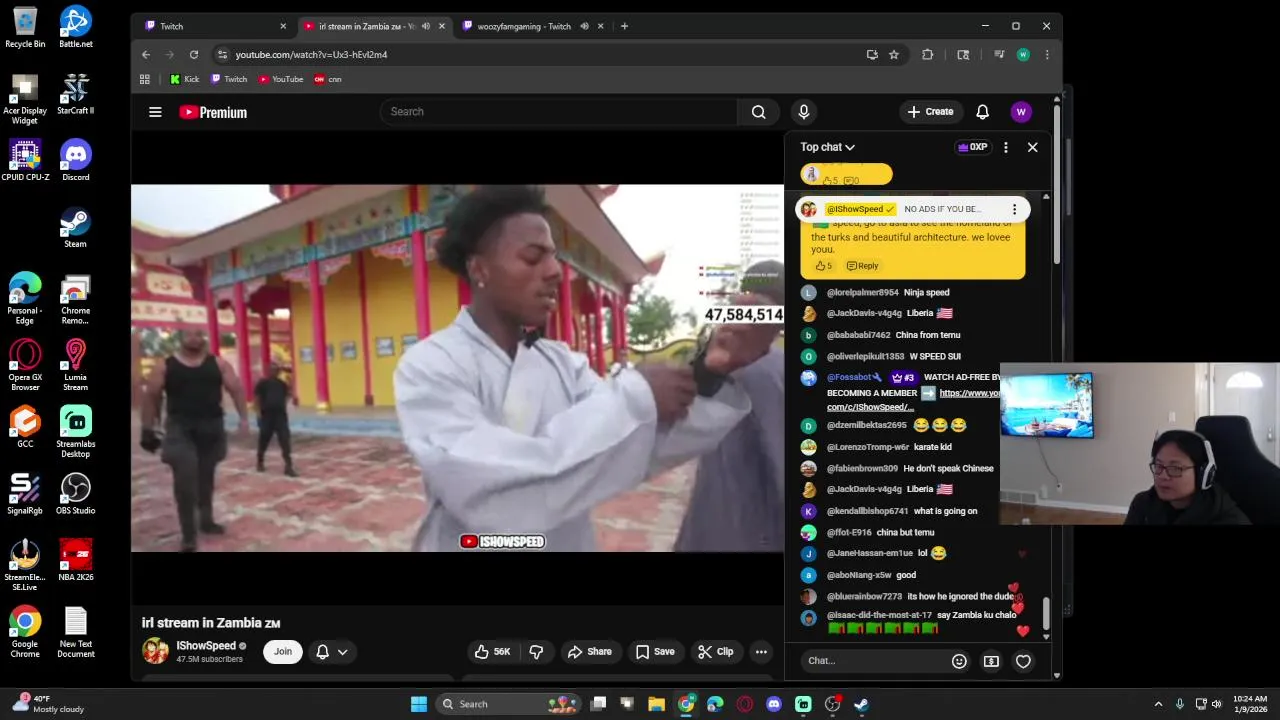This screenshot has height=720, width=1280.
Task: Open Chrome extensions puzzle icon
Action: (928, 55)
